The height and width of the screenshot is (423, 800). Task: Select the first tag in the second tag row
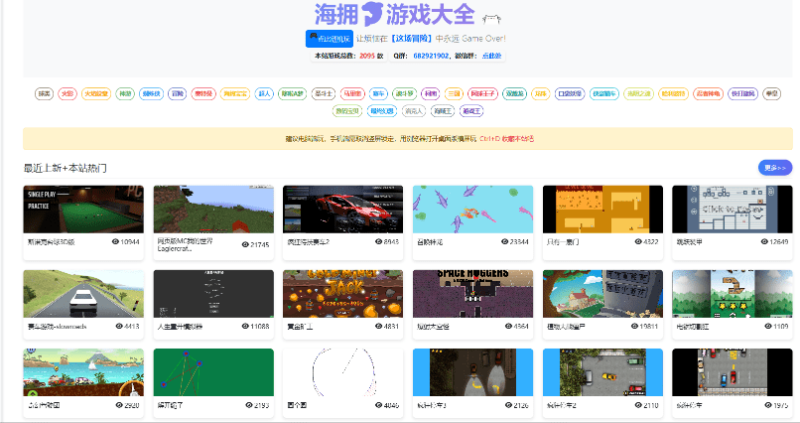(346, 110)
